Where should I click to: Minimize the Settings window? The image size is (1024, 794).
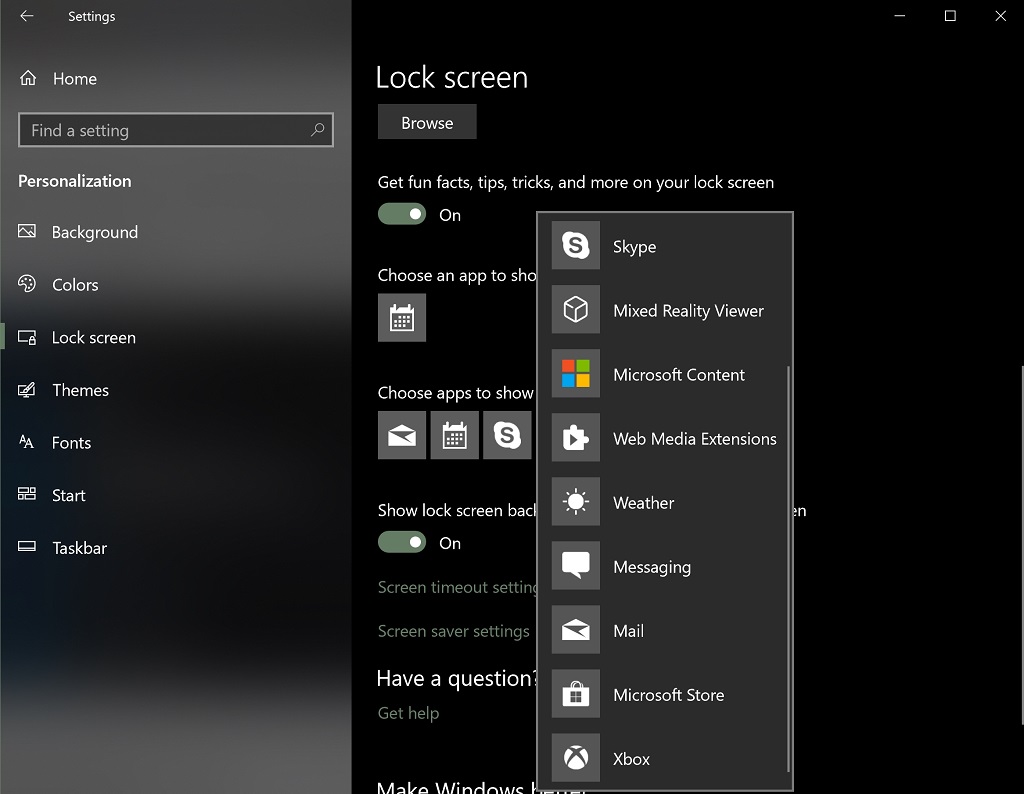coord(900,16)
